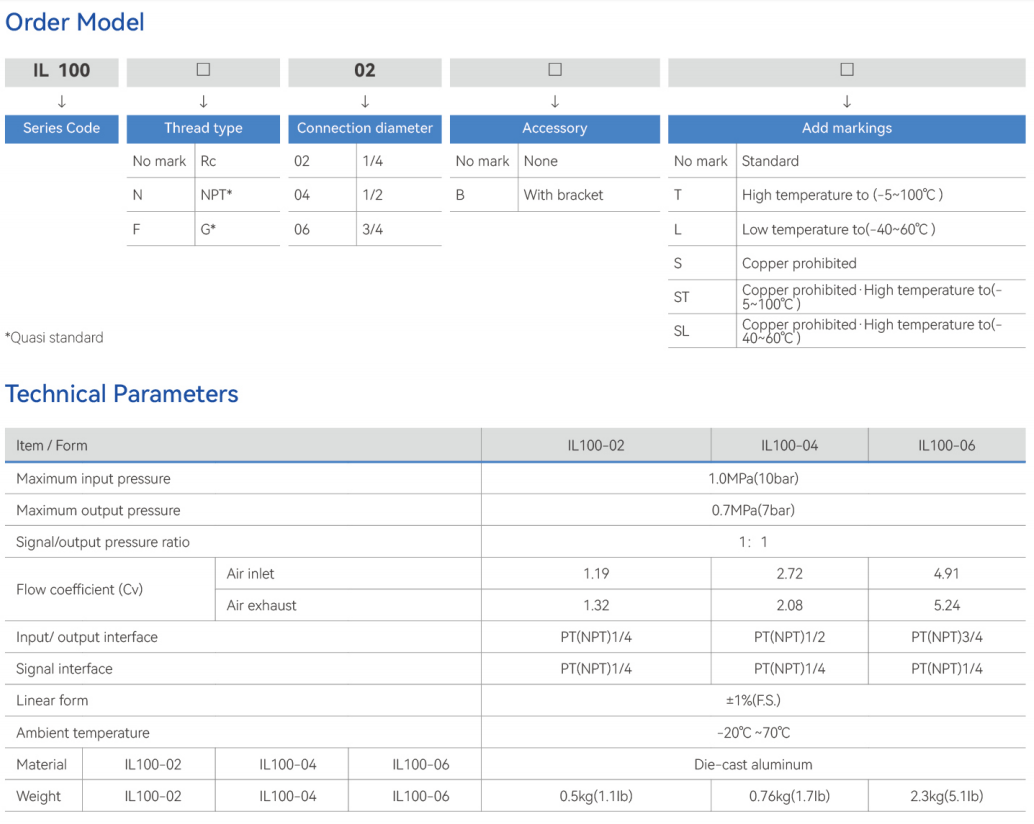Click the 'Maximum input pressure' row label

click(x=93, y=479)
